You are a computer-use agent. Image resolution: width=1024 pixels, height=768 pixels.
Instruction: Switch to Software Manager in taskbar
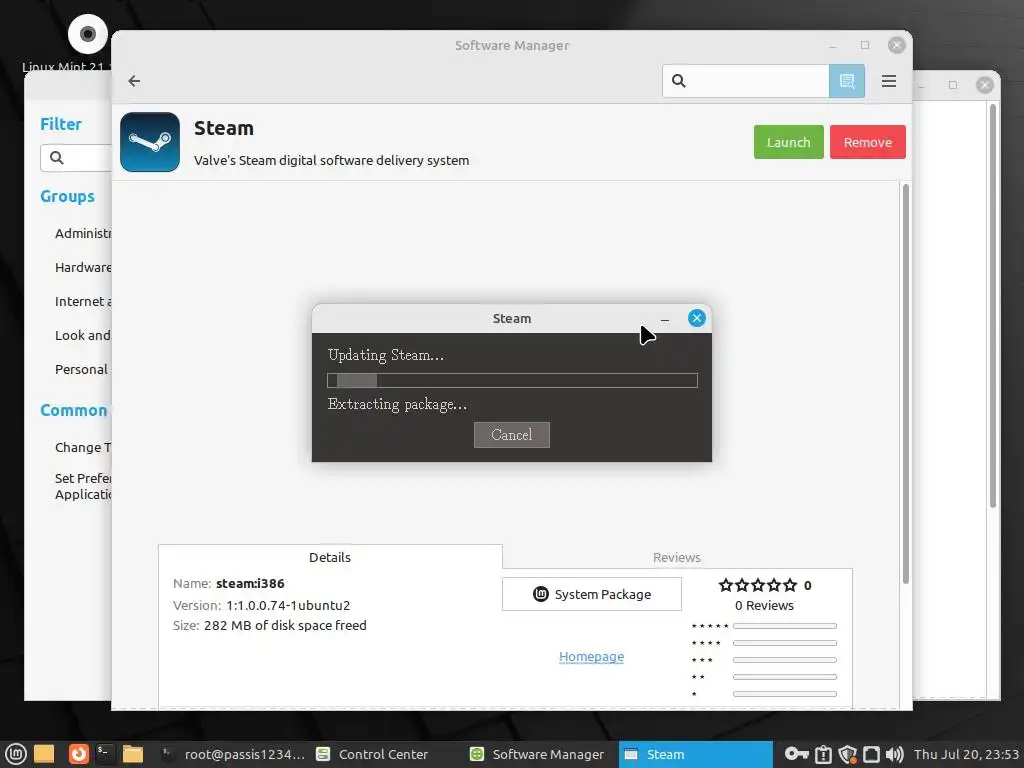(x=537, y=754)
